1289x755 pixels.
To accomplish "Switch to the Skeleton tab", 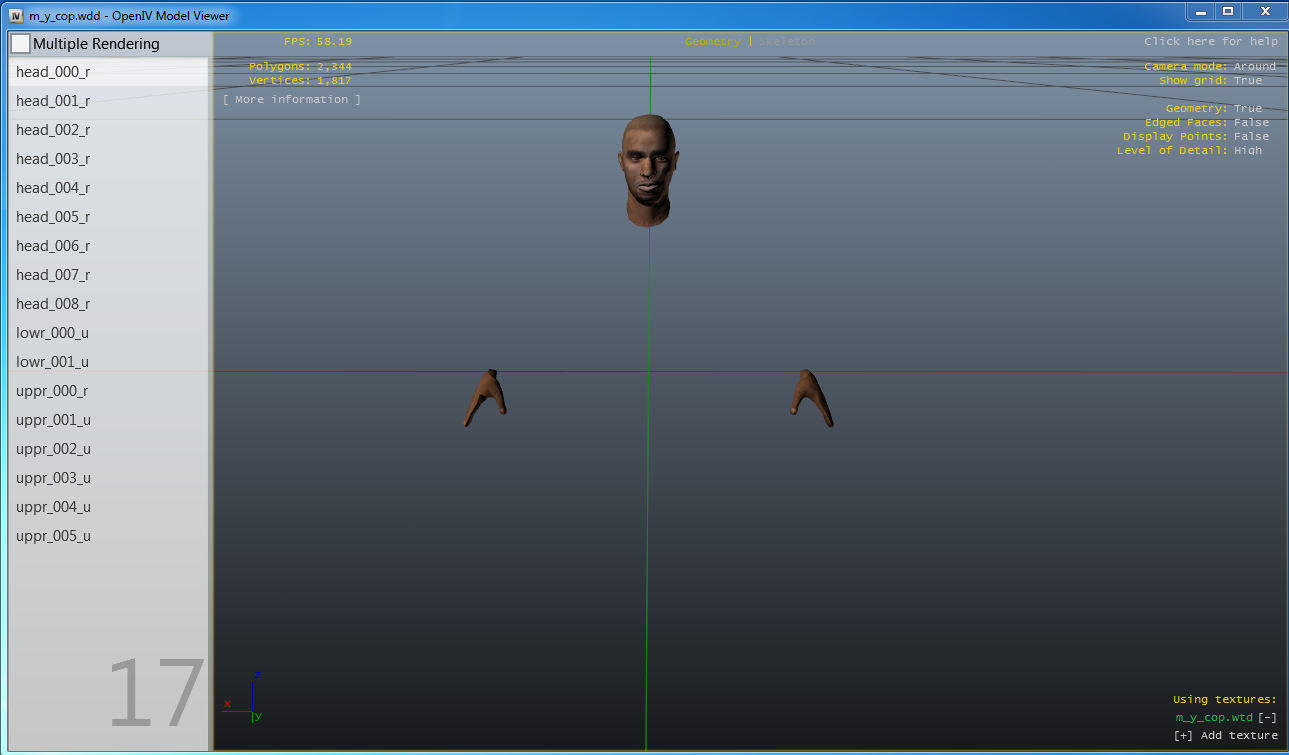I will coord(787,41).
